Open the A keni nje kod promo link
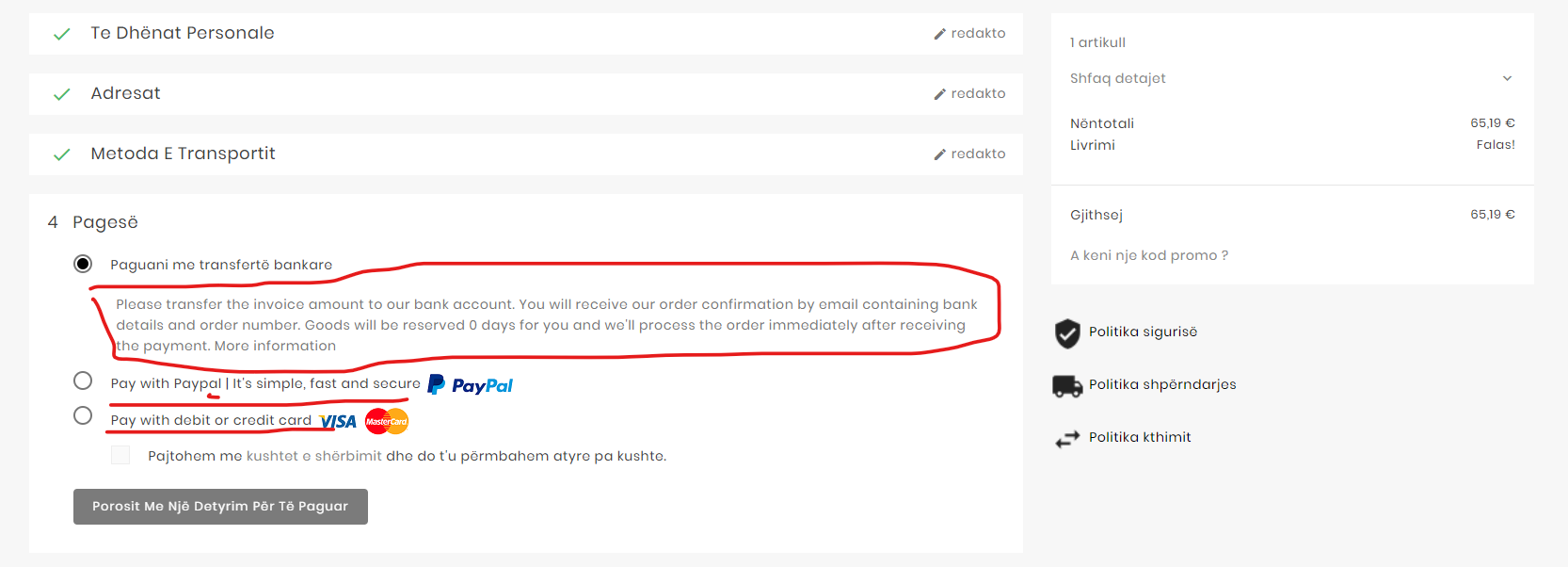1568x567 pixels. point(1148,255)
